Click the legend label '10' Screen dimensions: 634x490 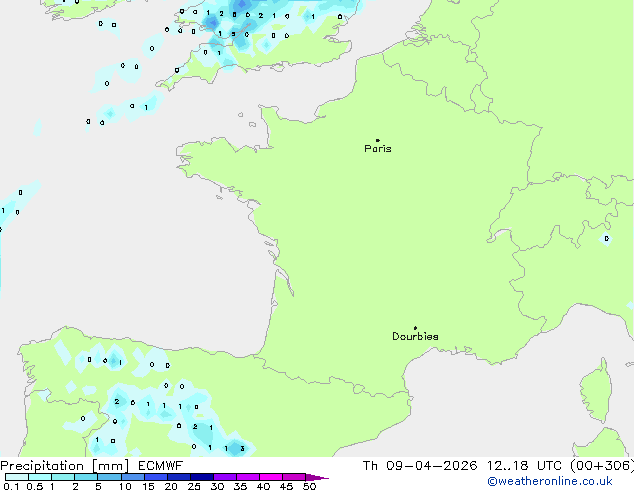pyautogui.click(x=125, y=486)
